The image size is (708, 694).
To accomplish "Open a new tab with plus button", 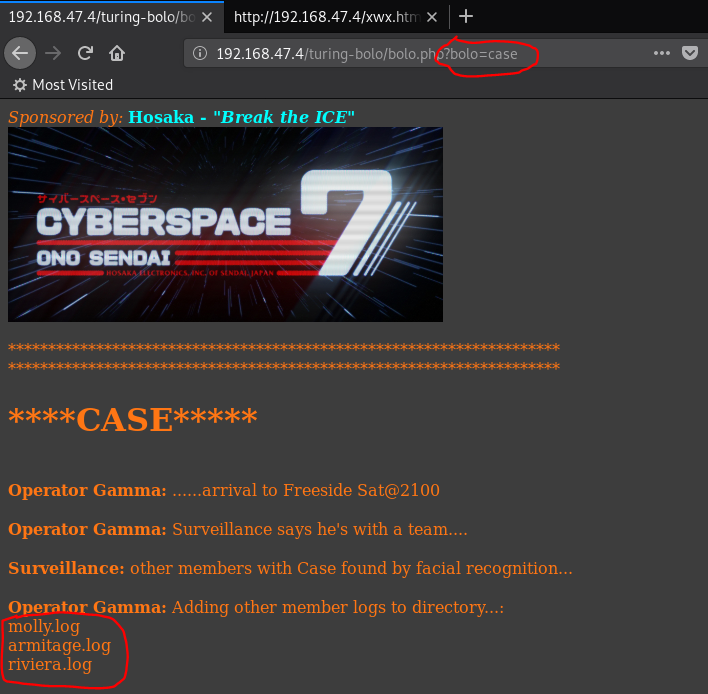I will pyautogui.click(x=466, y=17).
